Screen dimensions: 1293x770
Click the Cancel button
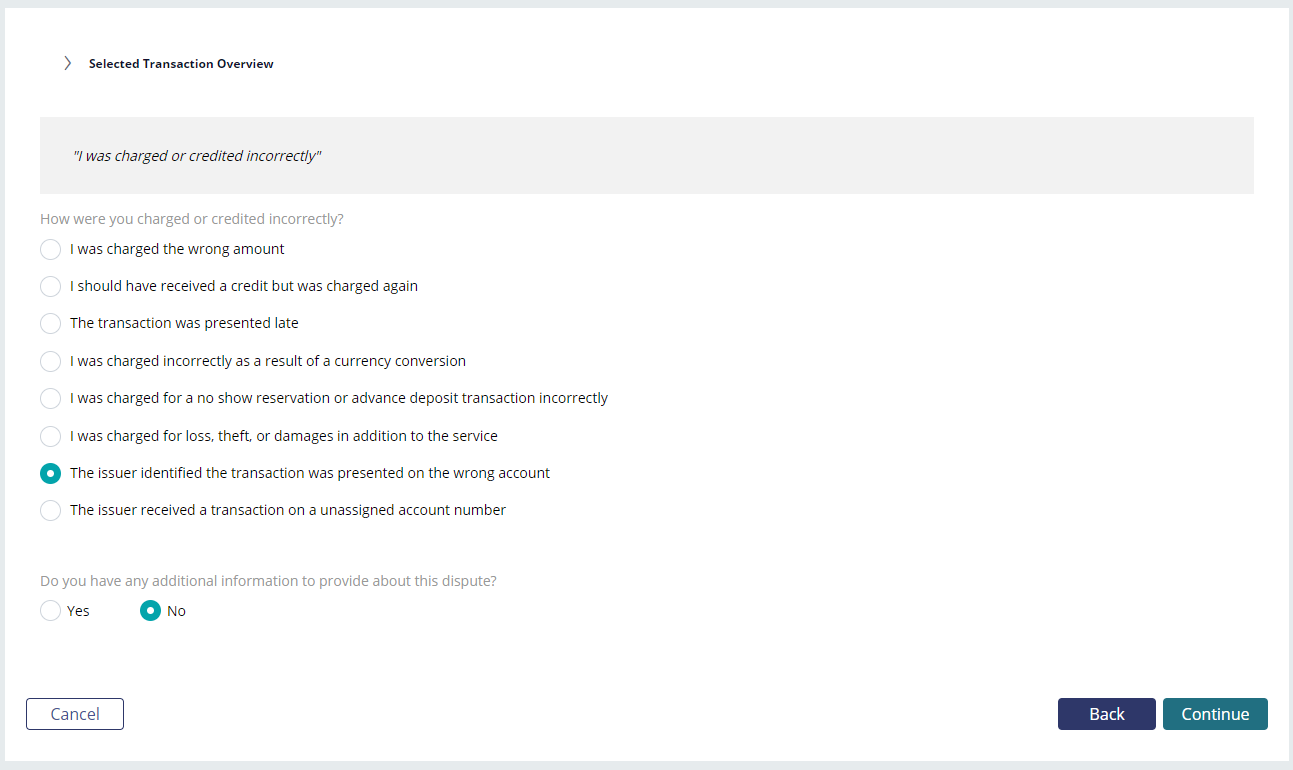click(75, 714)
